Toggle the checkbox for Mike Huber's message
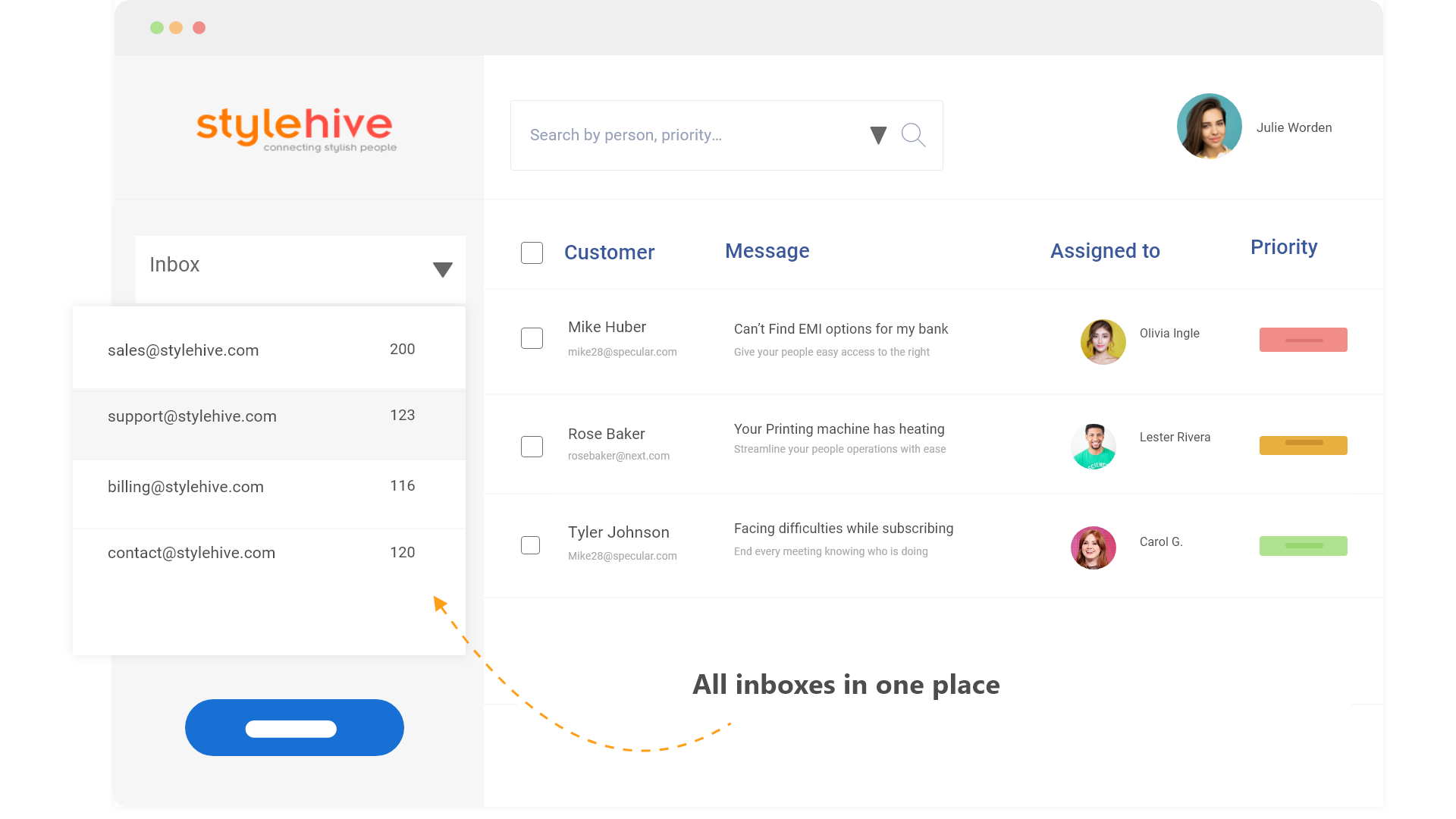This screenshot has width=1456, height=819. 530,338
